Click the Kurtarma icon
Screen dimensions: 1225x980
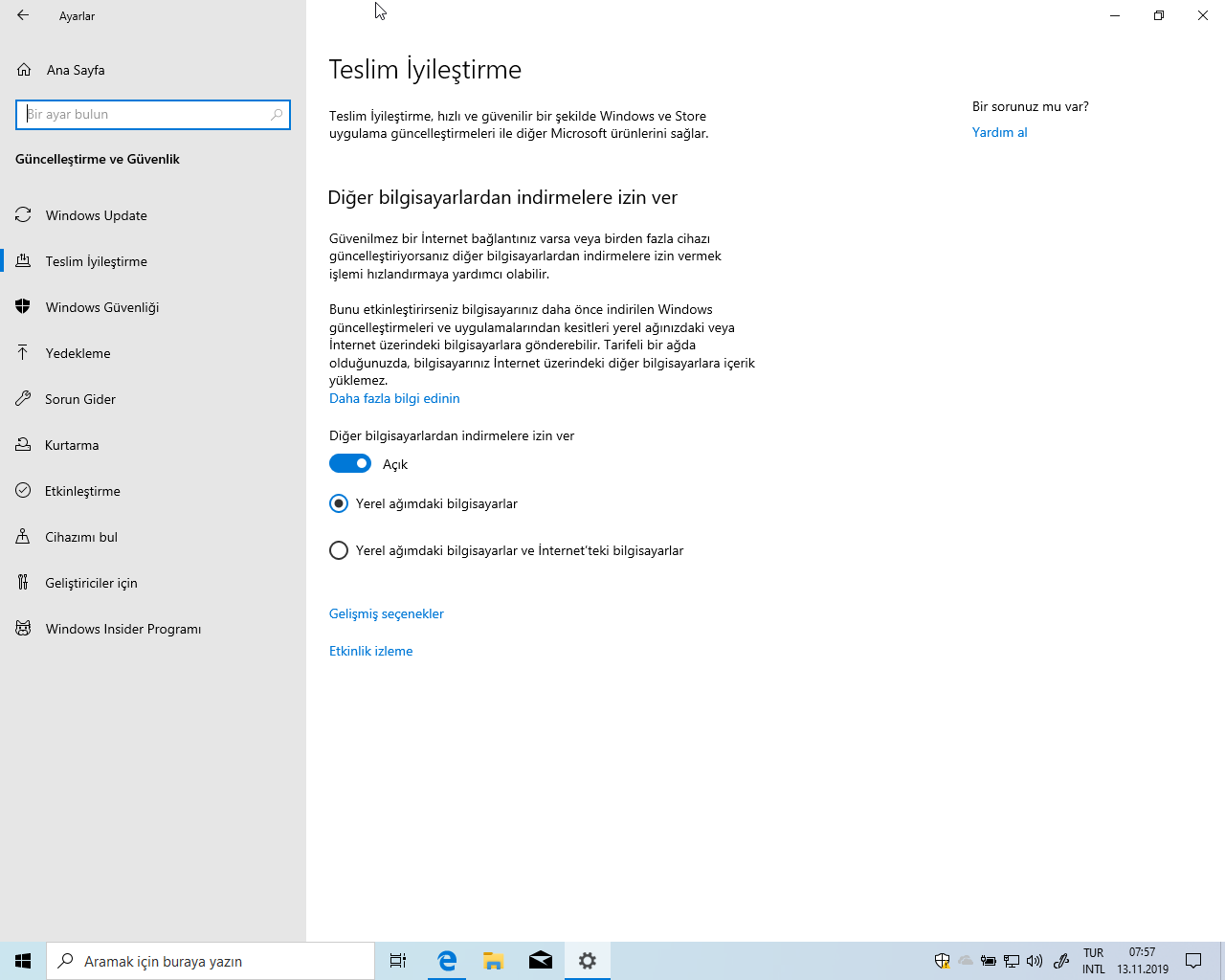[x=23, y=445]
